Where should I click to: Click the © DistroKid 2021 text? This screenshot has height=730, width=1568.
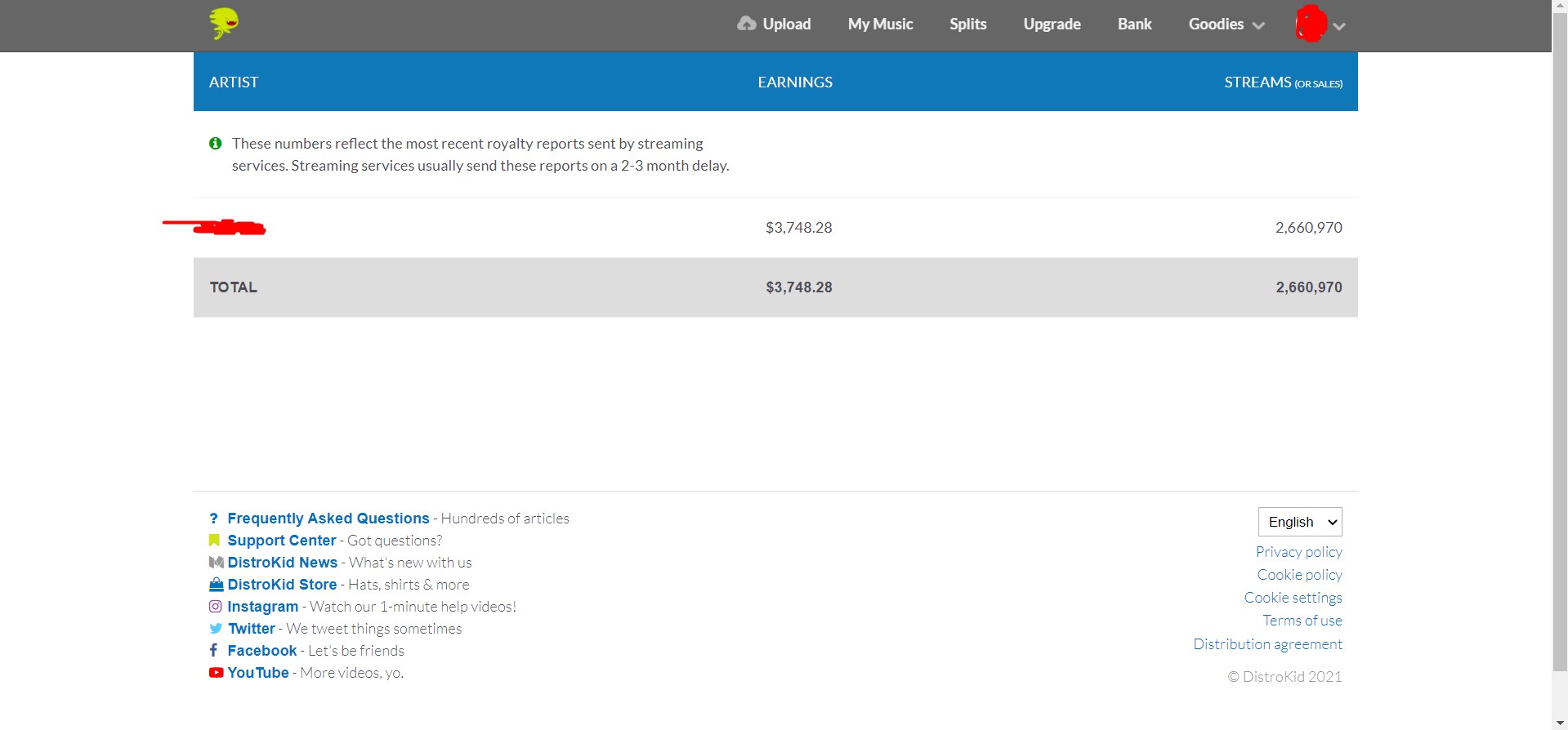[1284, 677]
